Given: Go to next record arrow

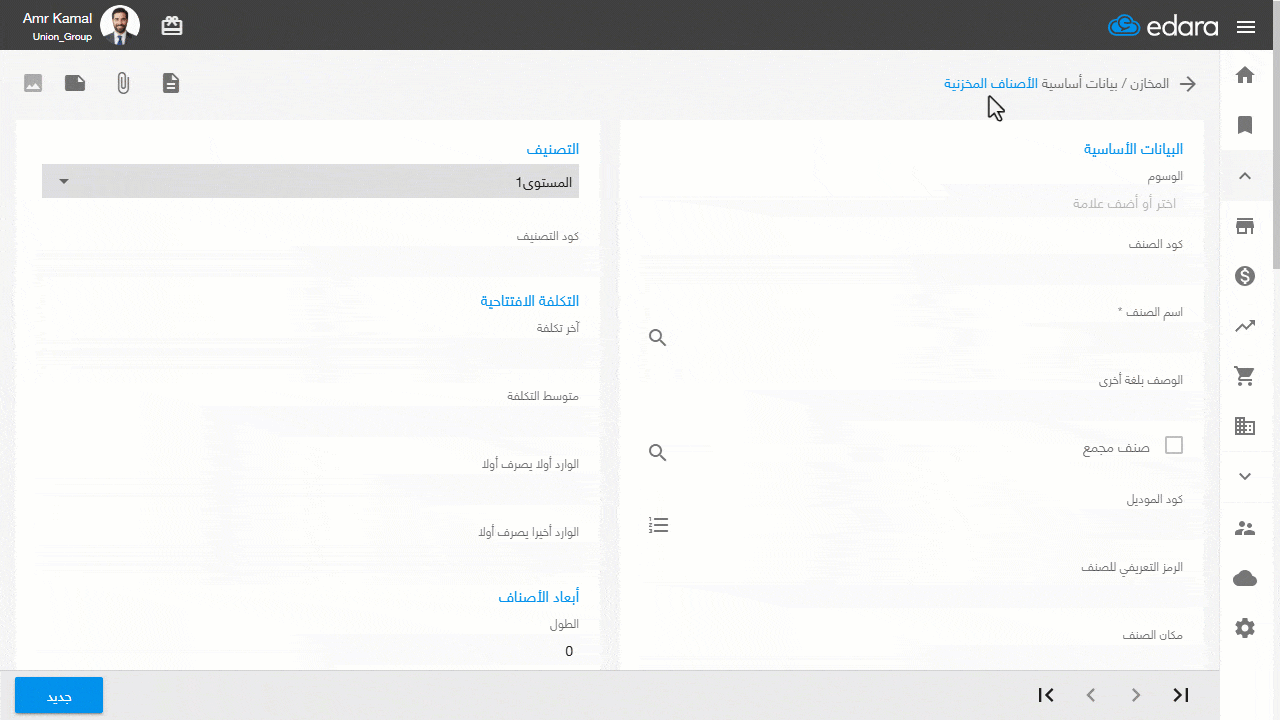Looking at the screenshot, I should (1136, 695).
